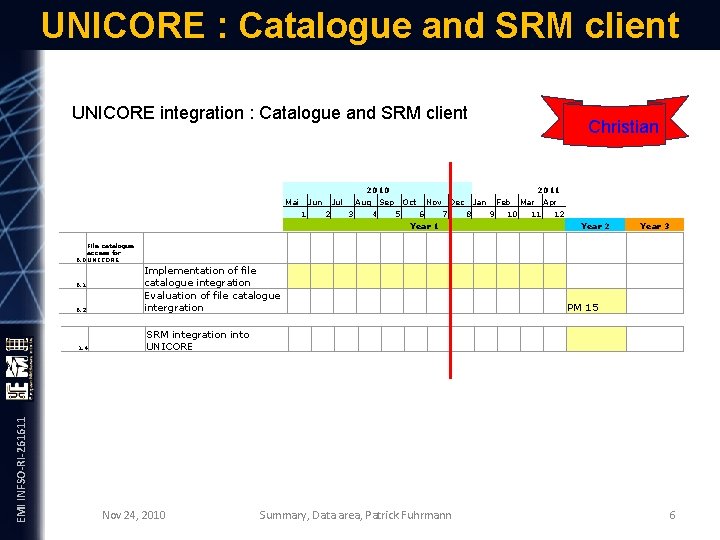The image size is (720, 540).
Task: Click the 'Jul' month header
Action: point(337,202)
